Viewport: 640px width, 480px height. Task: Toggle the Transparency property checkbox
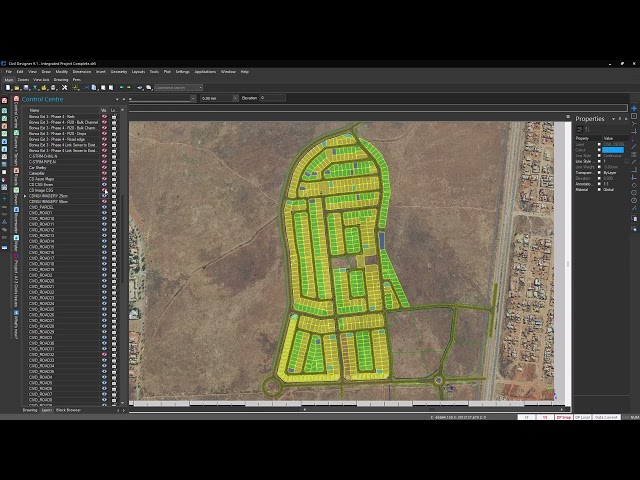point(599,173)
